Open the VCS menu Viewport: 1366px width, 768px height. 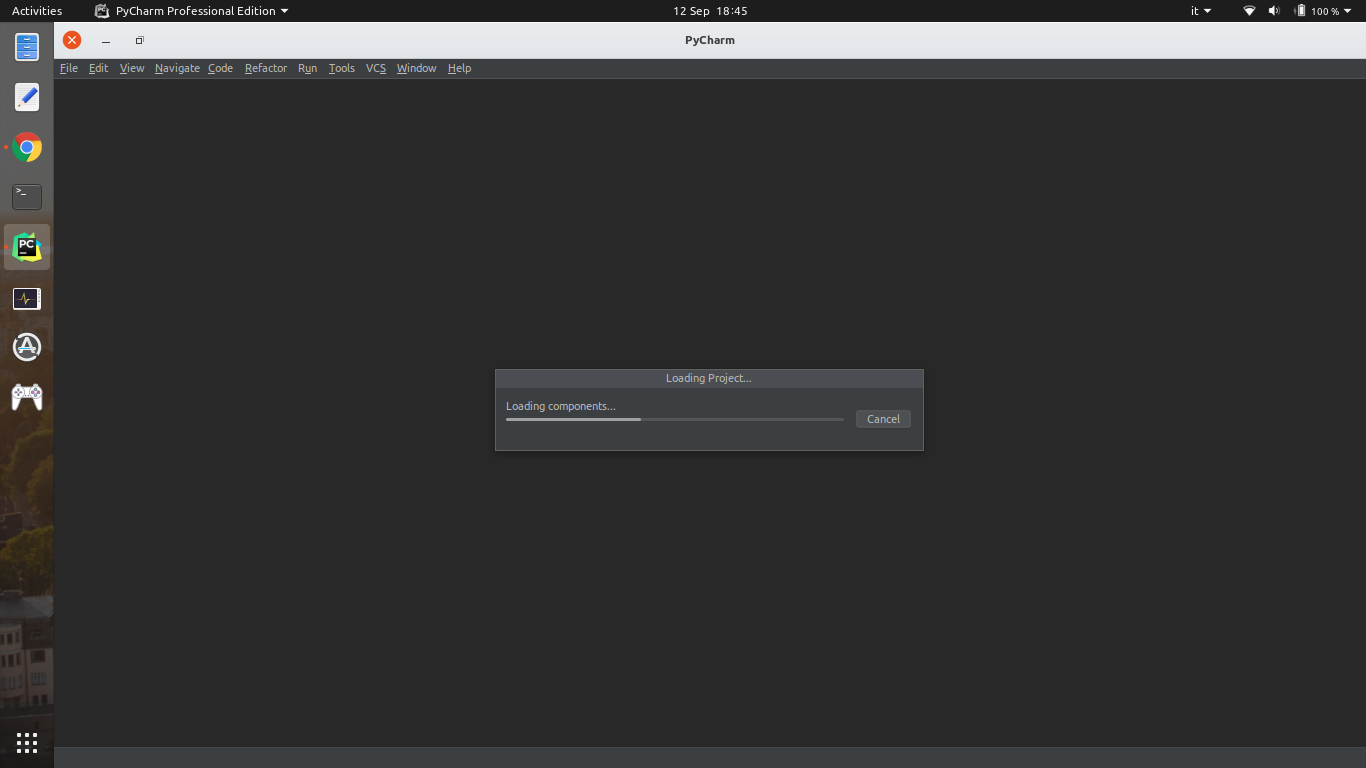(x=375, y=68)
